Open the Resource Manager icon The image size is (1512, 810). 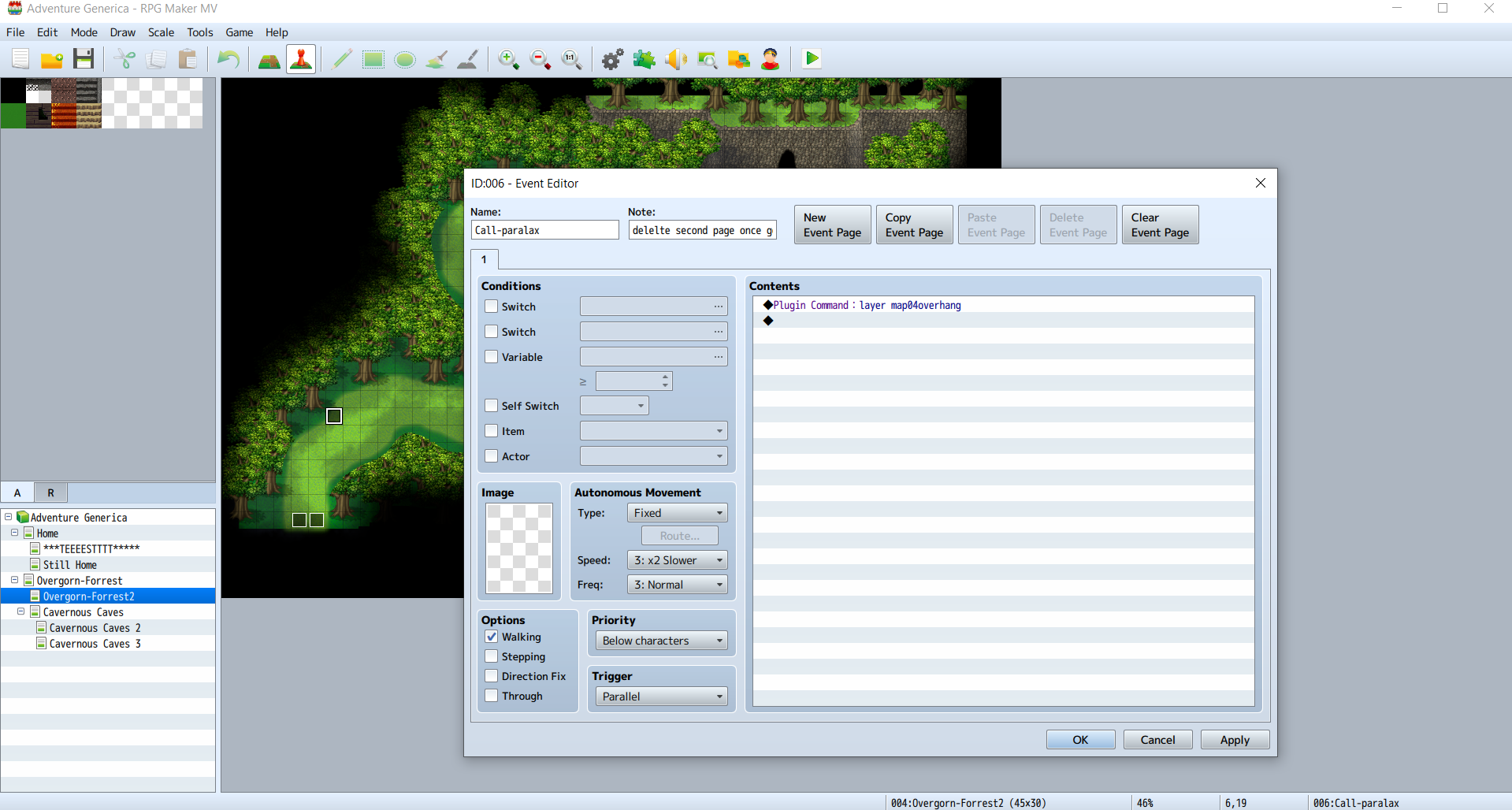coord(739,59)
